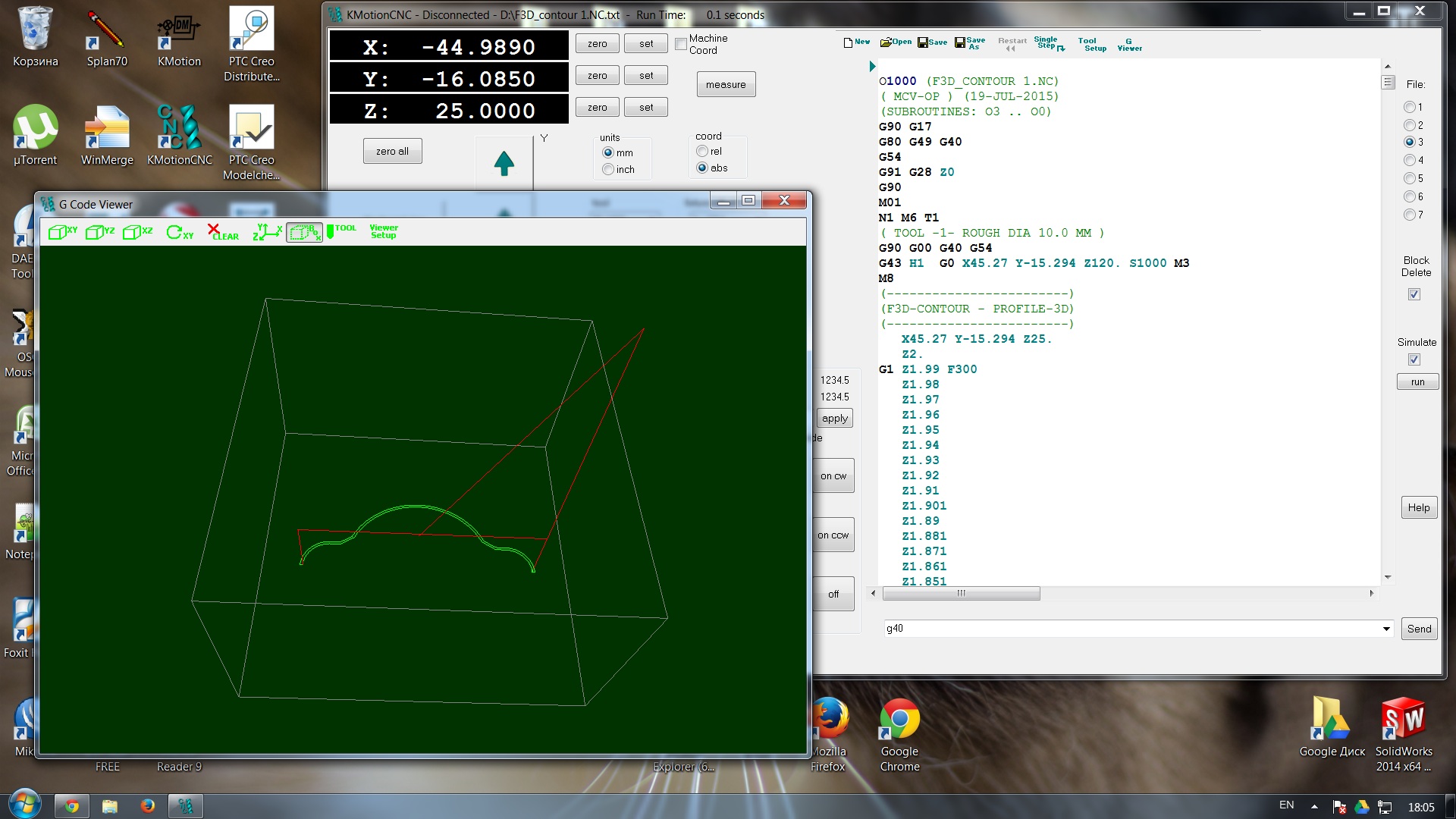Viewport: 1456px width, 819px height.
Task: Switch viewer to XY plane view
Action: [62, 232]
